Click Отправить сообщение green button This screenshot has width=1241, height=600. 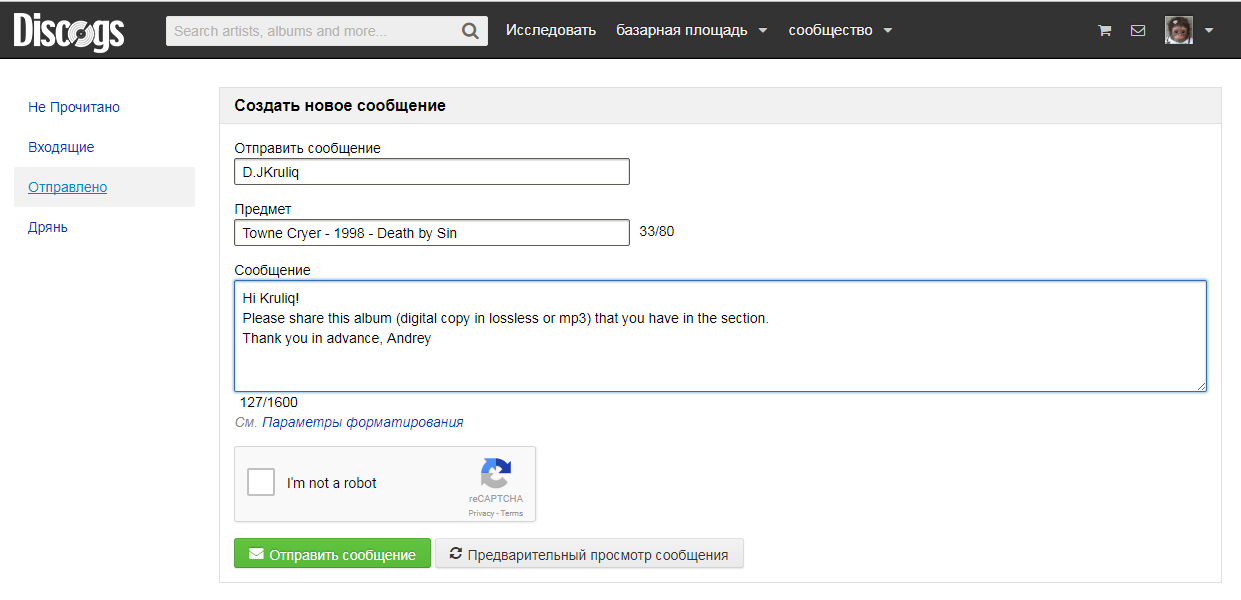point(332,554)
